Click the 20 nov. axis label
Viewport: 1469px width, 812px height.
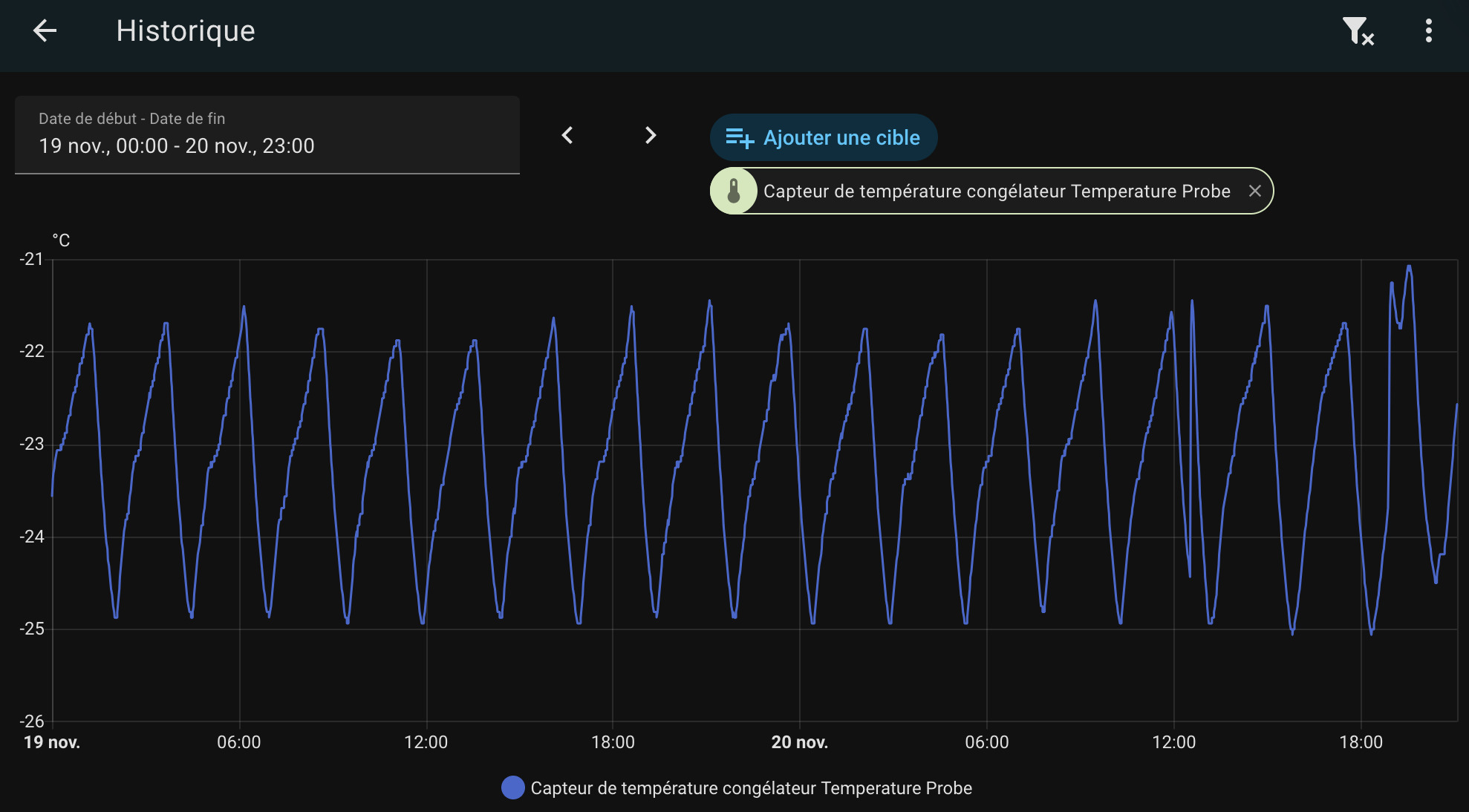point(799,742)
